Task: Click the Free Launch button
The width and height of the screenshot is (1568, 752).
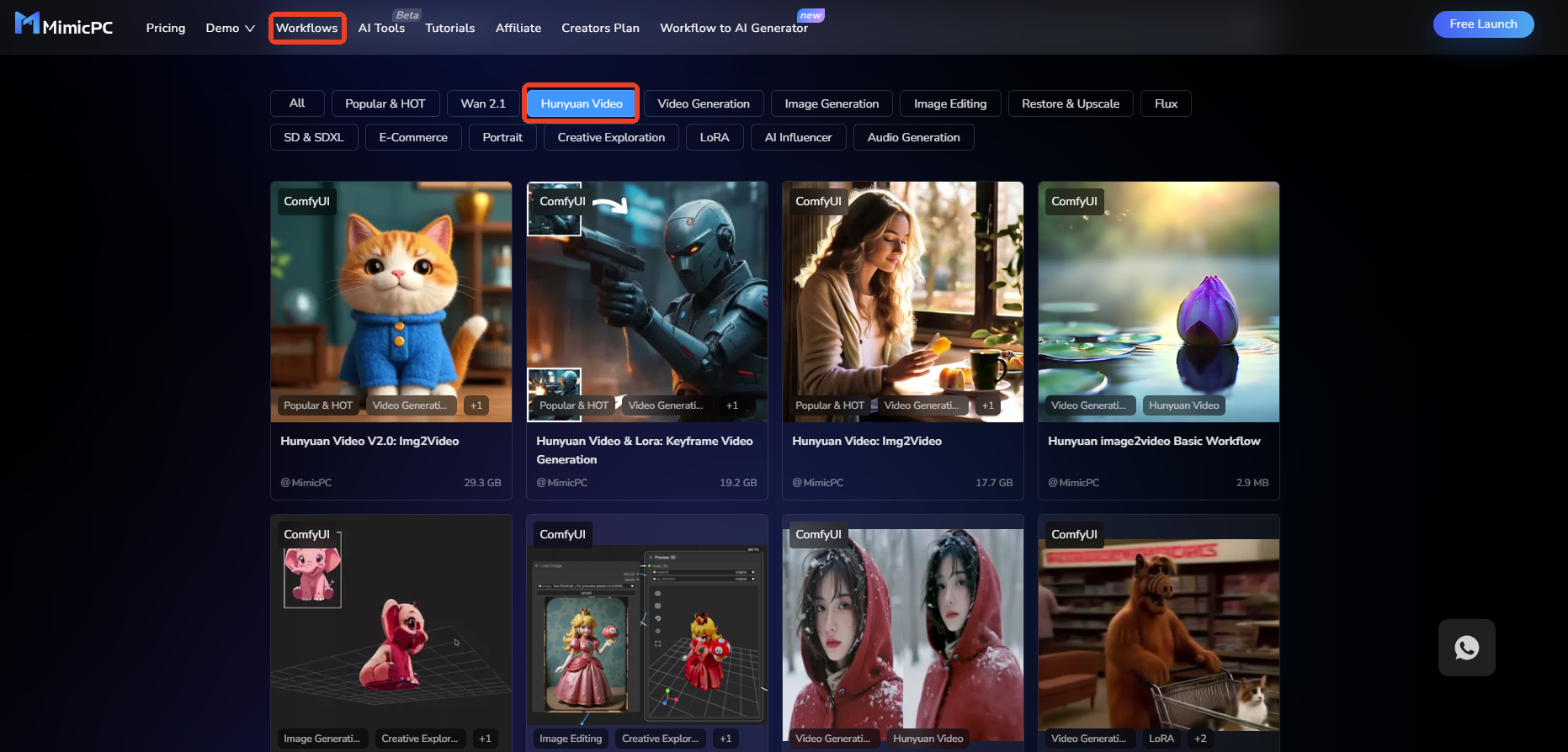Action: [1483, 24]
